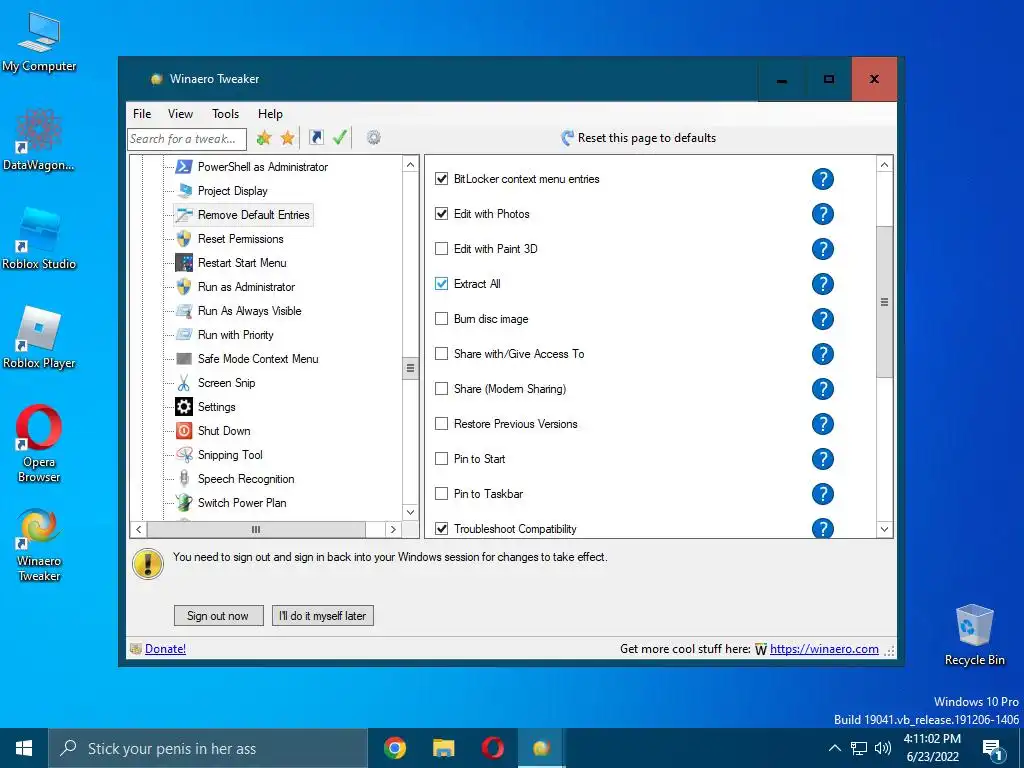Open help for Edit with Photos
1024x768 pixels.
[823, 214]
